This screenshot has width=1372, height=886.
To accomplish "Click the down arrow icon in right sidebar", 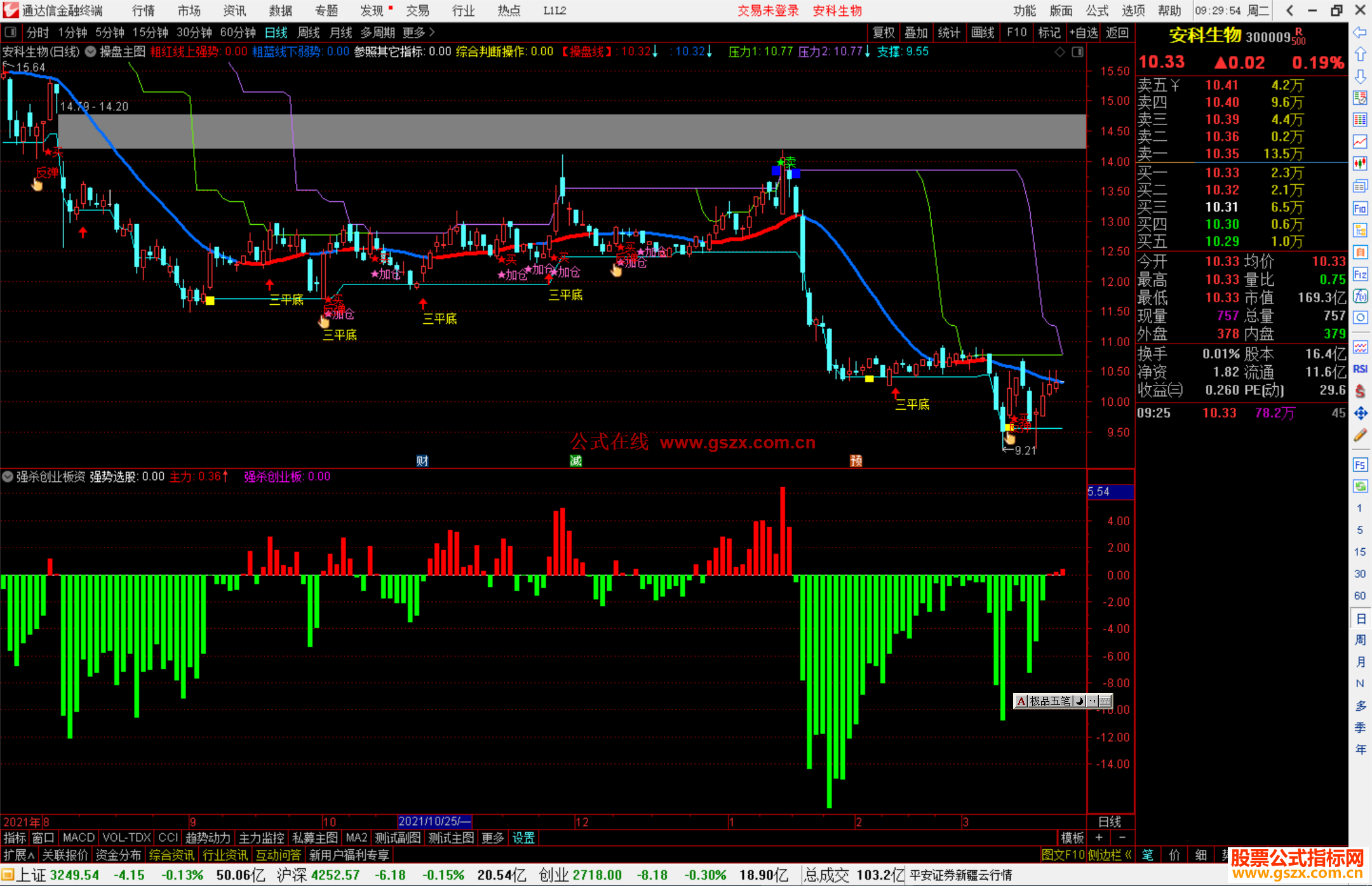I will coord(1360,77).
